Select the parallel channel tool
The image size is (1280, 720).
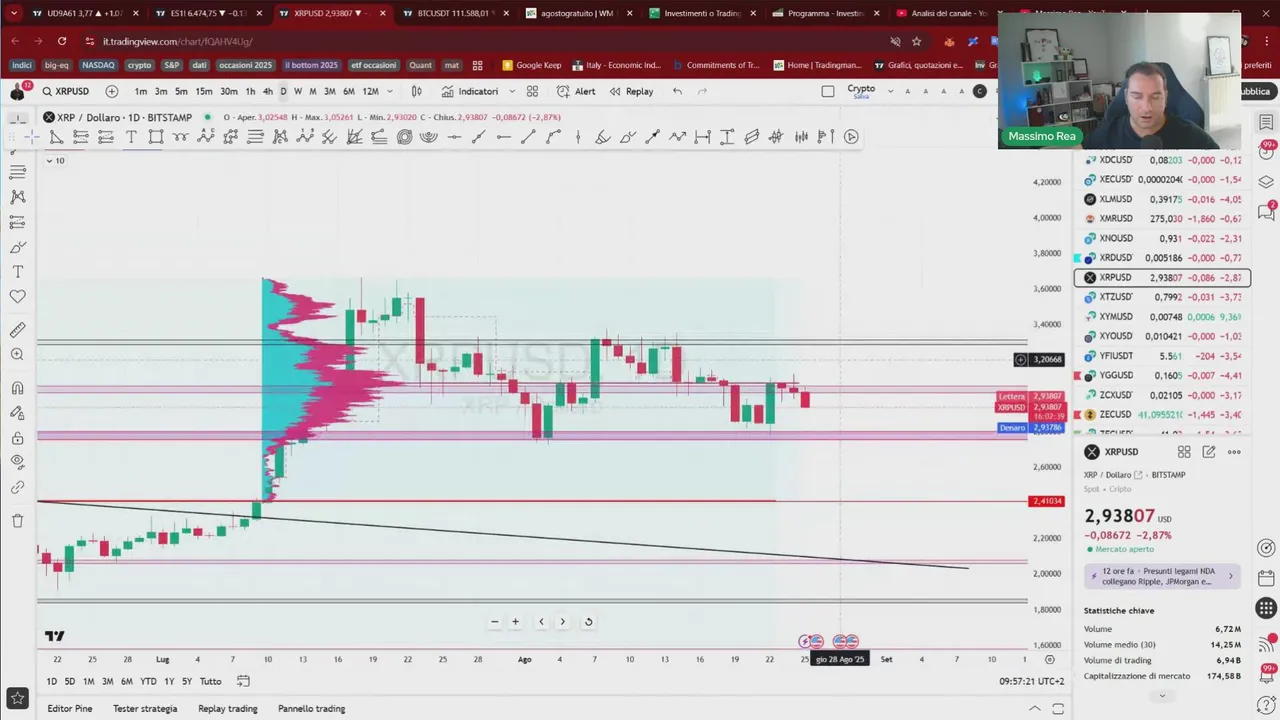click(752, 137)
